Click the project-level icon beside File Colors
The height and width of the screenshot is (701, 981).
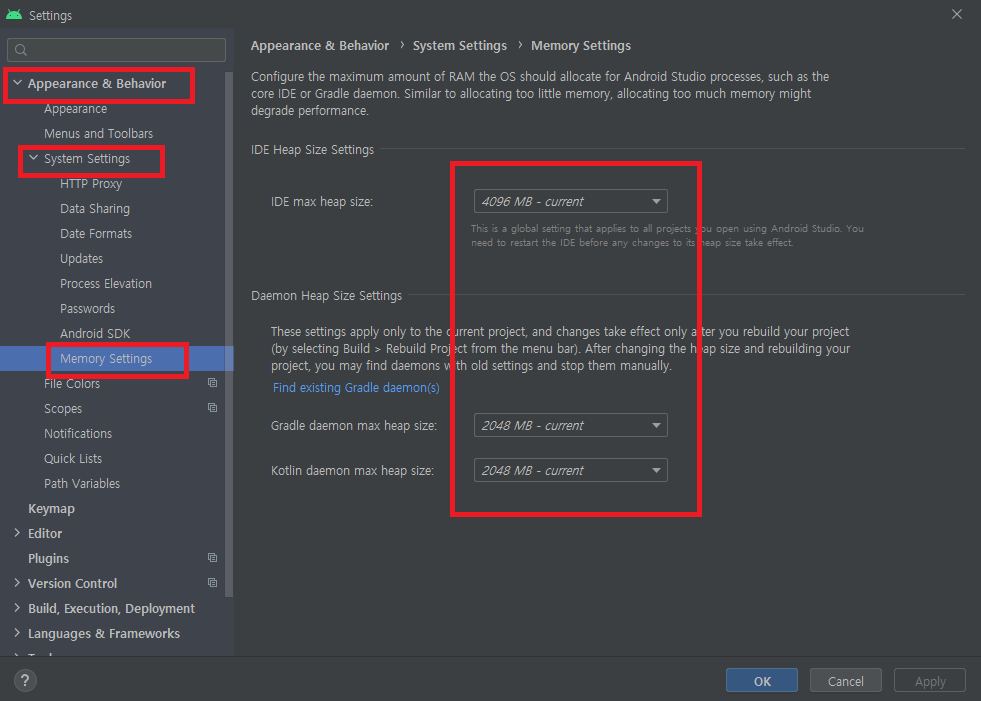(213, 382)
